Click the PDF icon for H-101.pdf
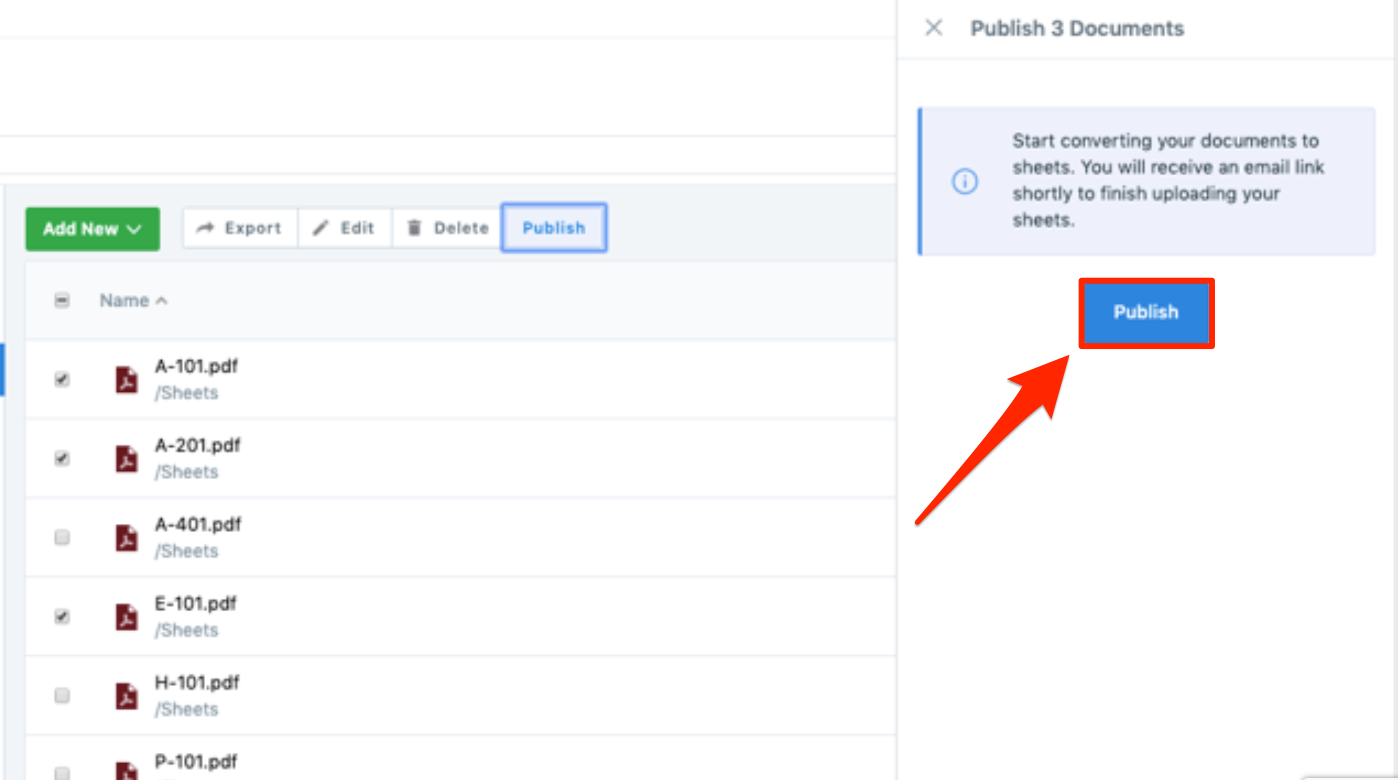 click(x=126, y=696)
